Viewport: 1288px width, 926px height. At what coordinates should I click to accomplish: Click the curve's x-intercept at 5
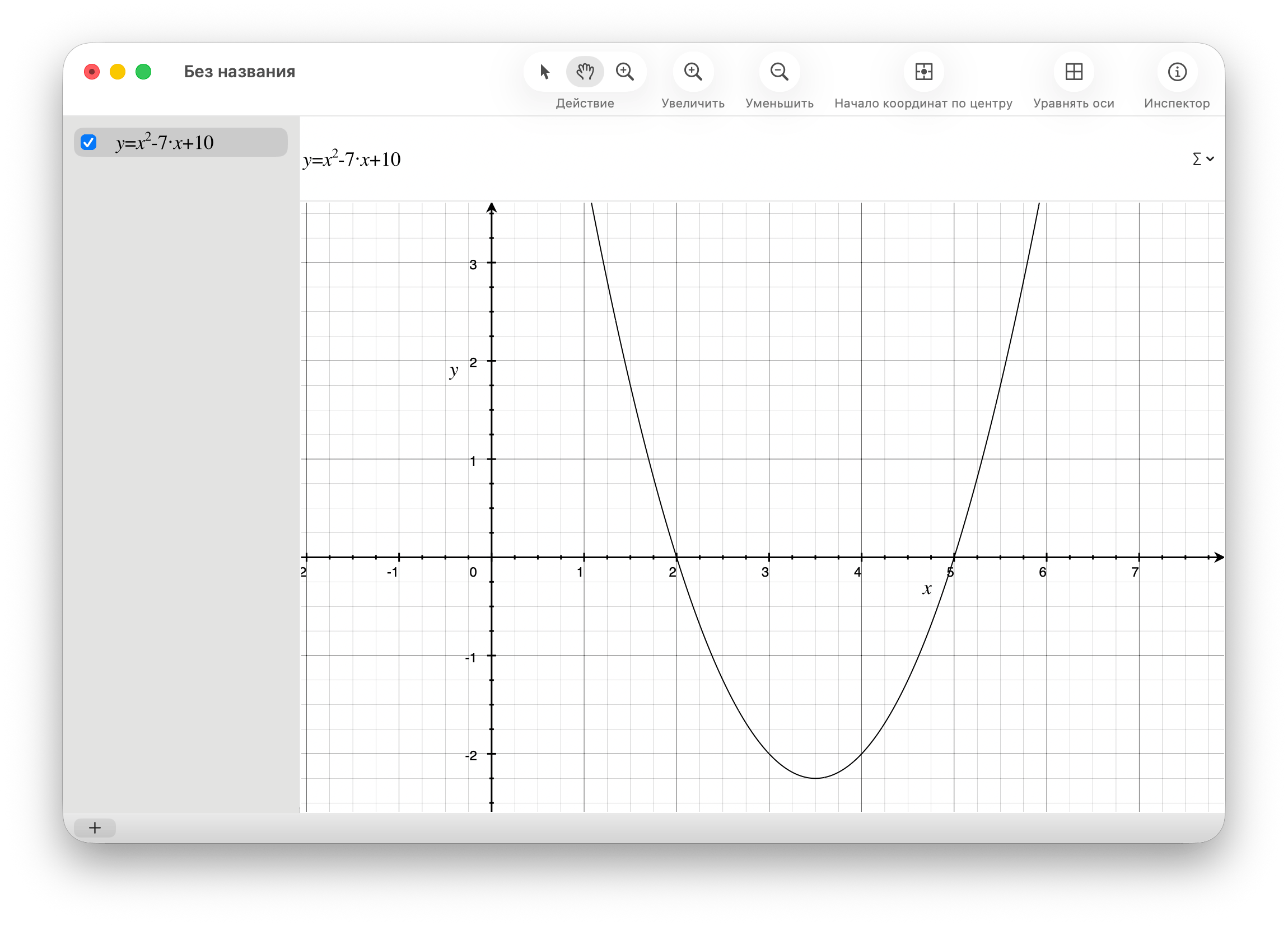coord(954,557)
